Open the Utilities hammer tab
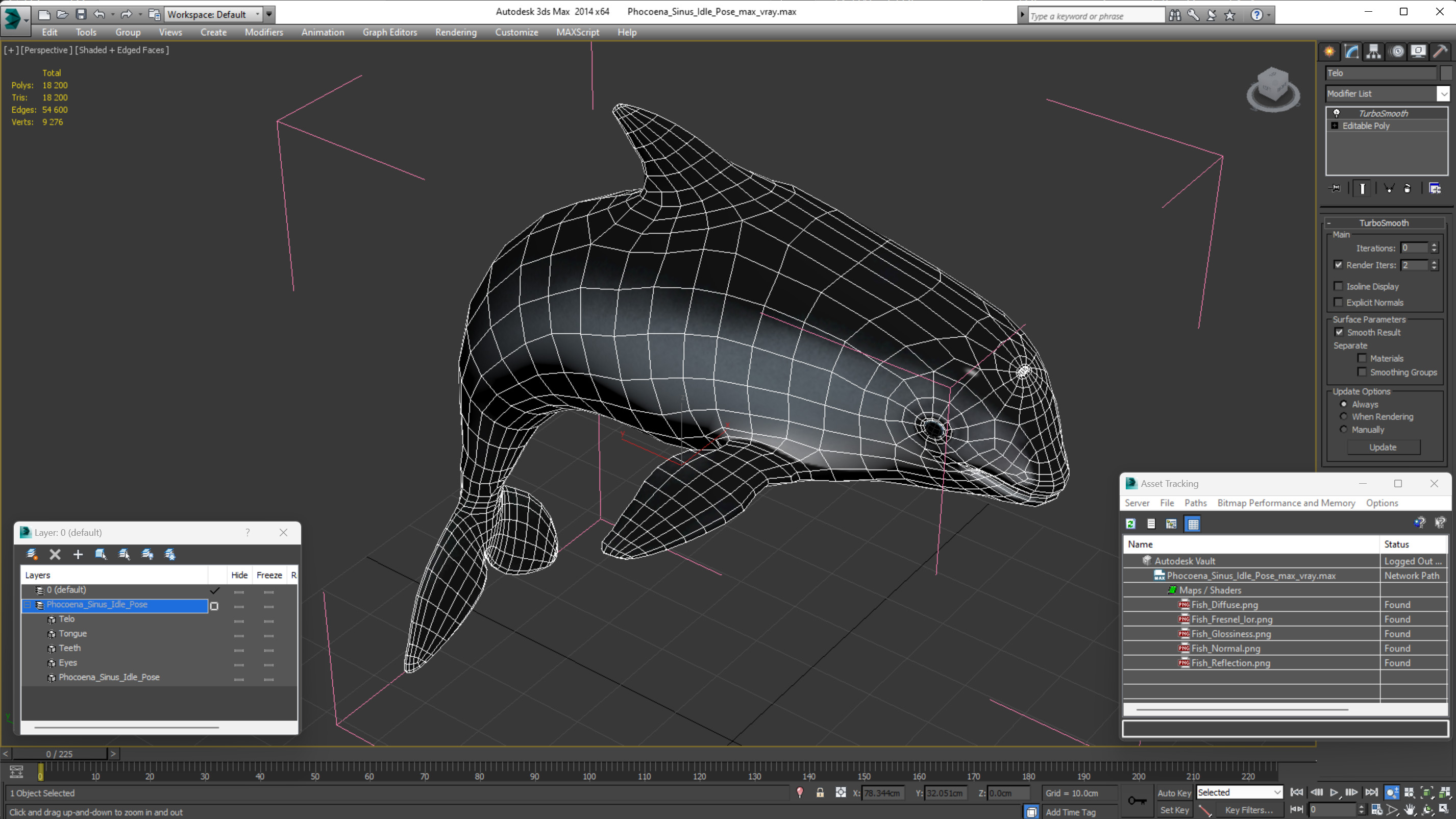 [x=1440, y=52]
